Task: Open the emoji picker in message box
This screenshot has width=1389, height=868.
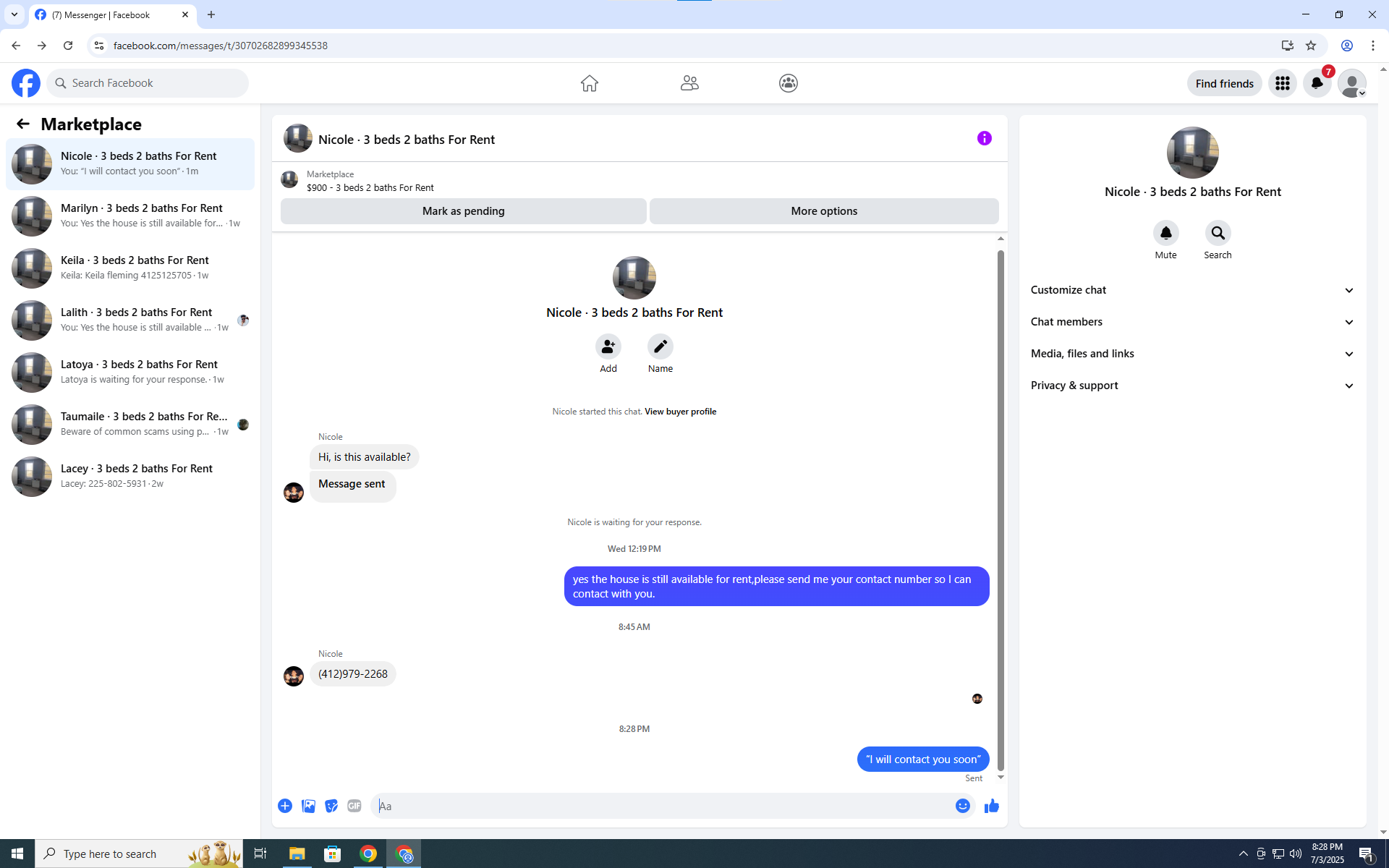Action: pos(962,806)
